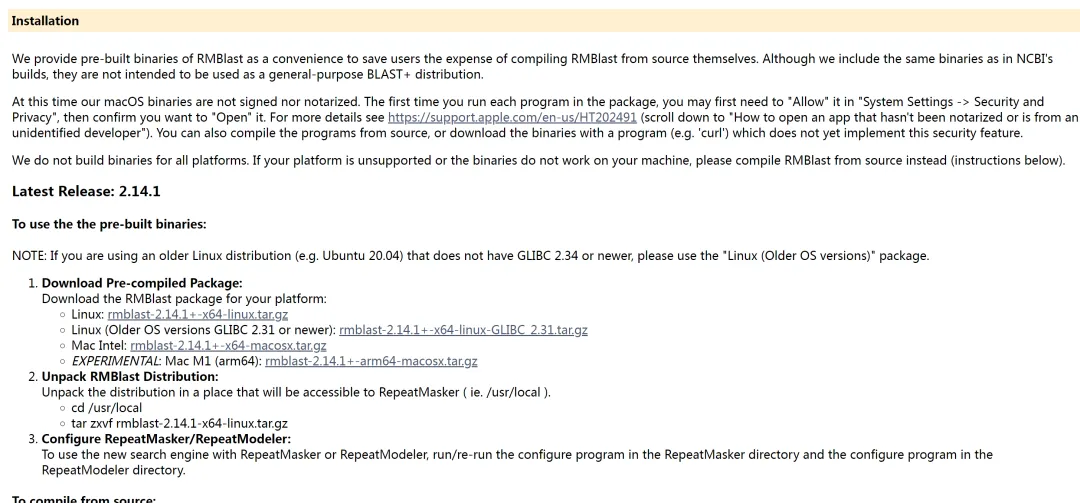Click the 'Download the RMBlast package for your platform' line
1080x503 pixels.
point(184,299)
